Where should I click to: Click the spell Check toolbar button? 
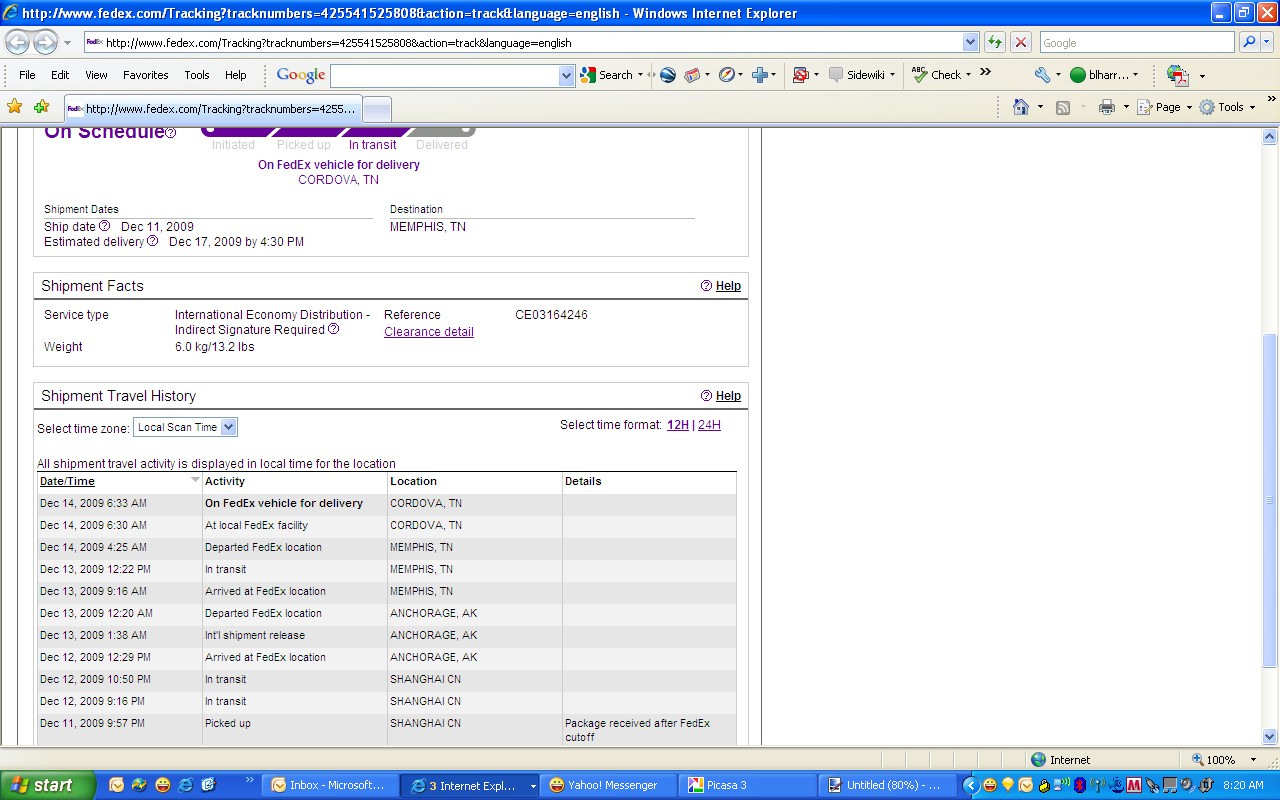(940, 75)
